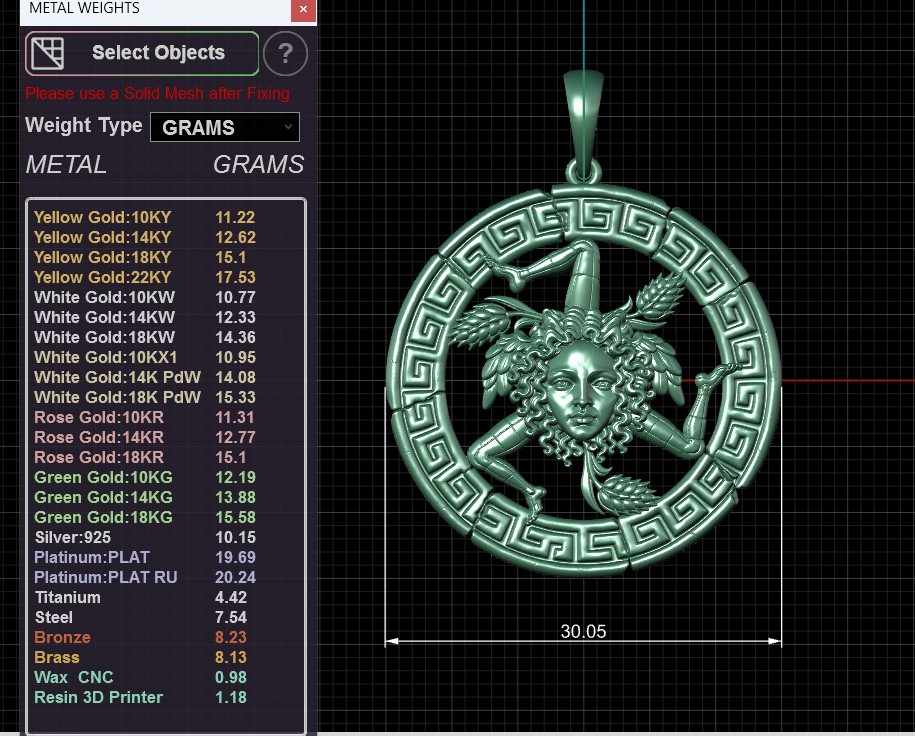This screenshot has height=736, width=915.
Task: Open the question mark help button
Action: (285, 54)
